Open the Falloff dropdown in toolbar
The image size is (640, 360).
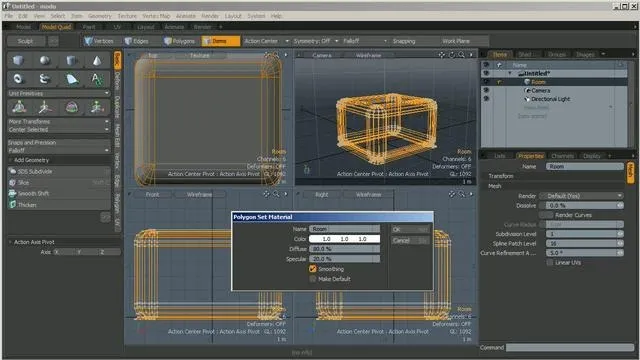pyautogui.click(x=364, y=41)
